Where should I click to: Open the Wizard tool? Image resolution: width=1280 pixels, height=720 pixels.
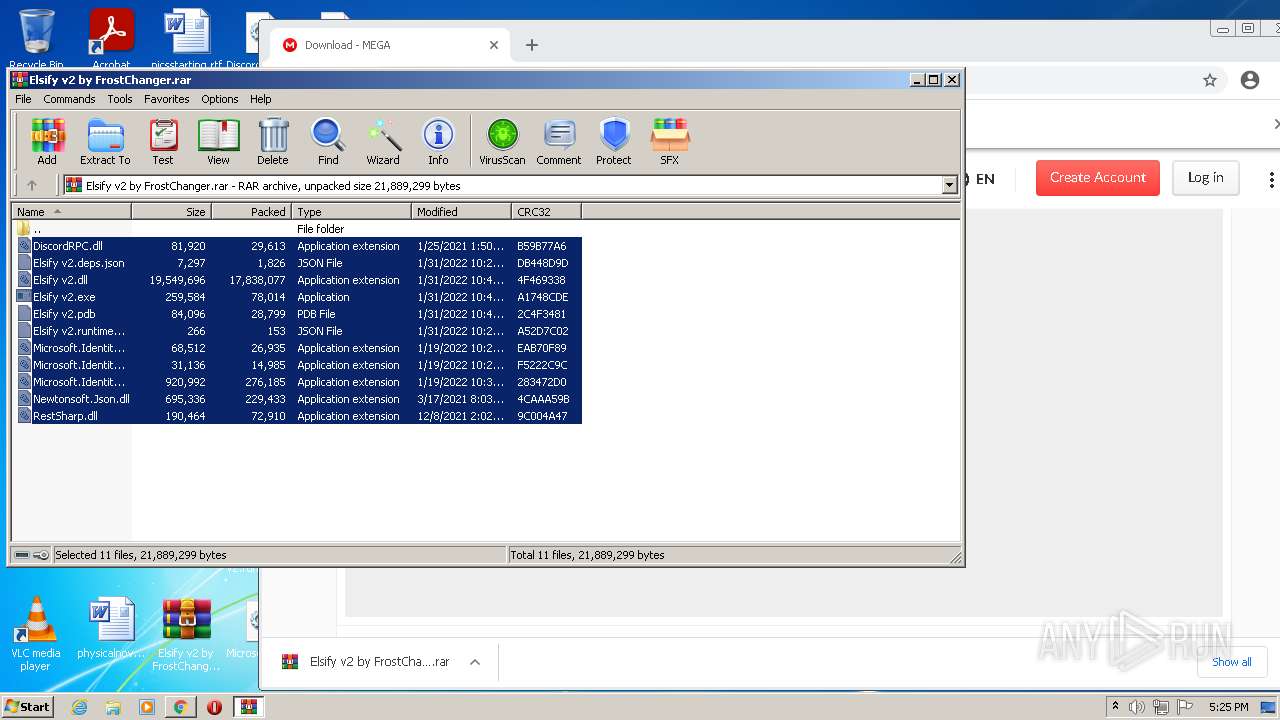[x=383, y=141]
